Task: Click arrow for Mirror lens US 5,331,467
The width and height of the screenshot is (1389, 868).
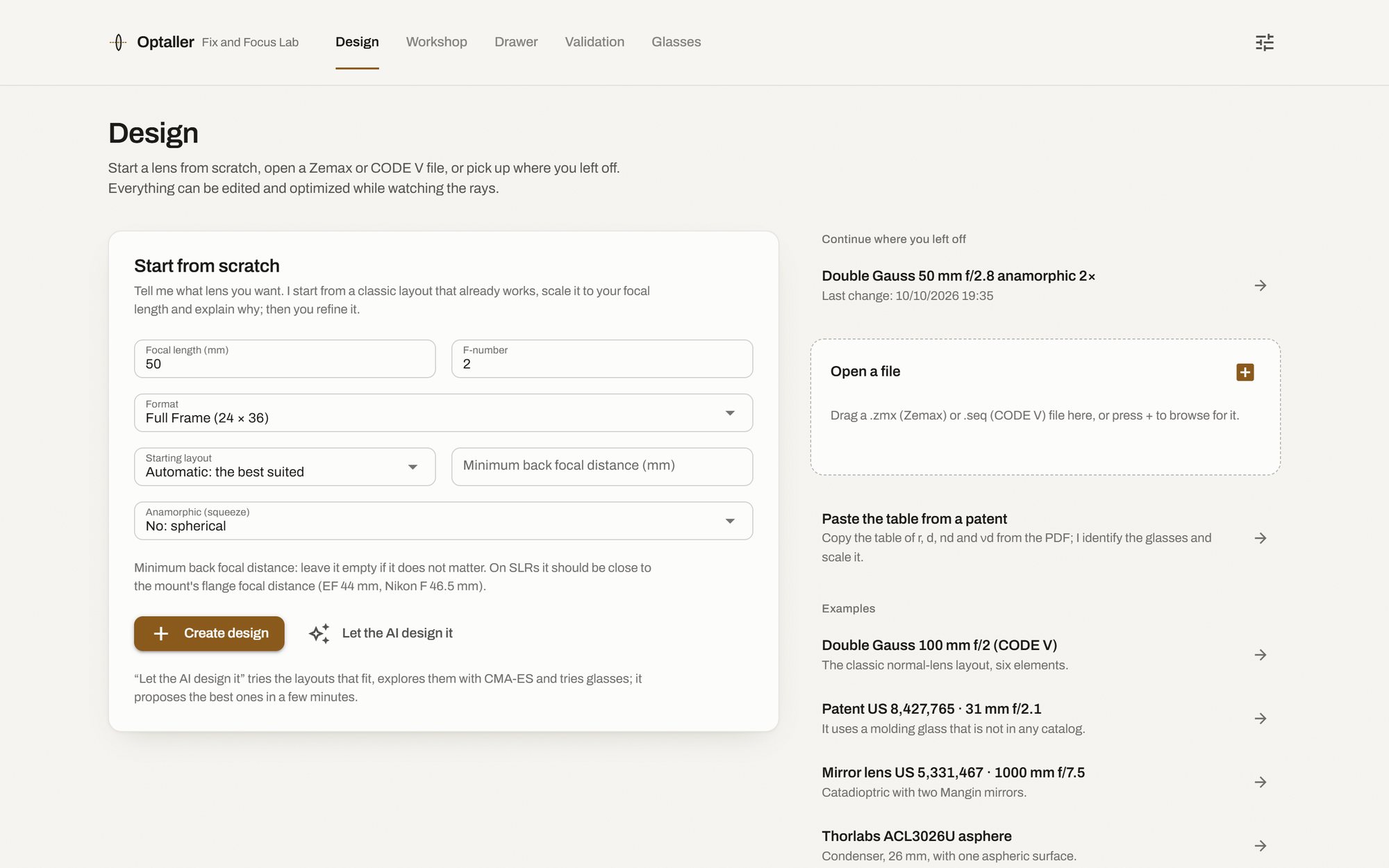Action: tap(1260, 783)
